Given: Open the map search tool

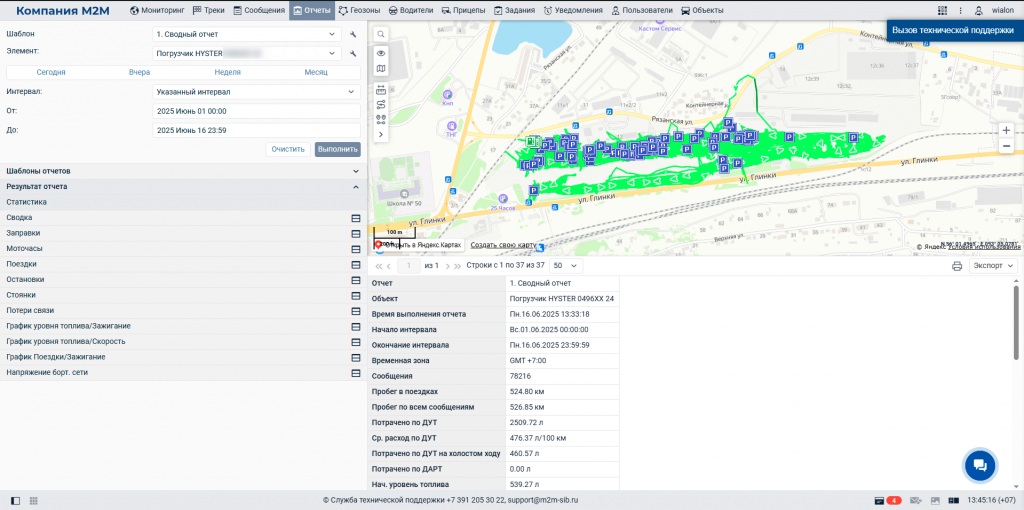Looking at the screenshot, I should point(381,34).
